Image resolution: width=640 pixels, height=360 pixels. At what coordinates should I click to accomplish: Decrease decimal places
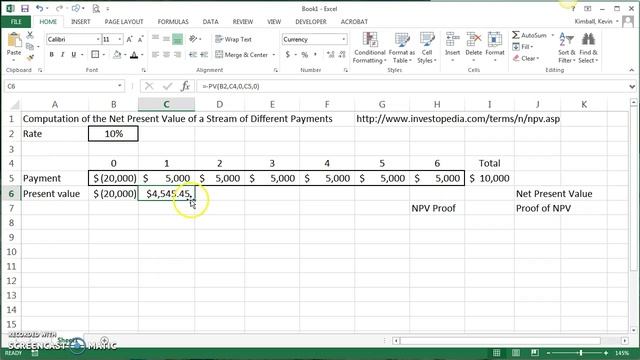coord(342,54)
